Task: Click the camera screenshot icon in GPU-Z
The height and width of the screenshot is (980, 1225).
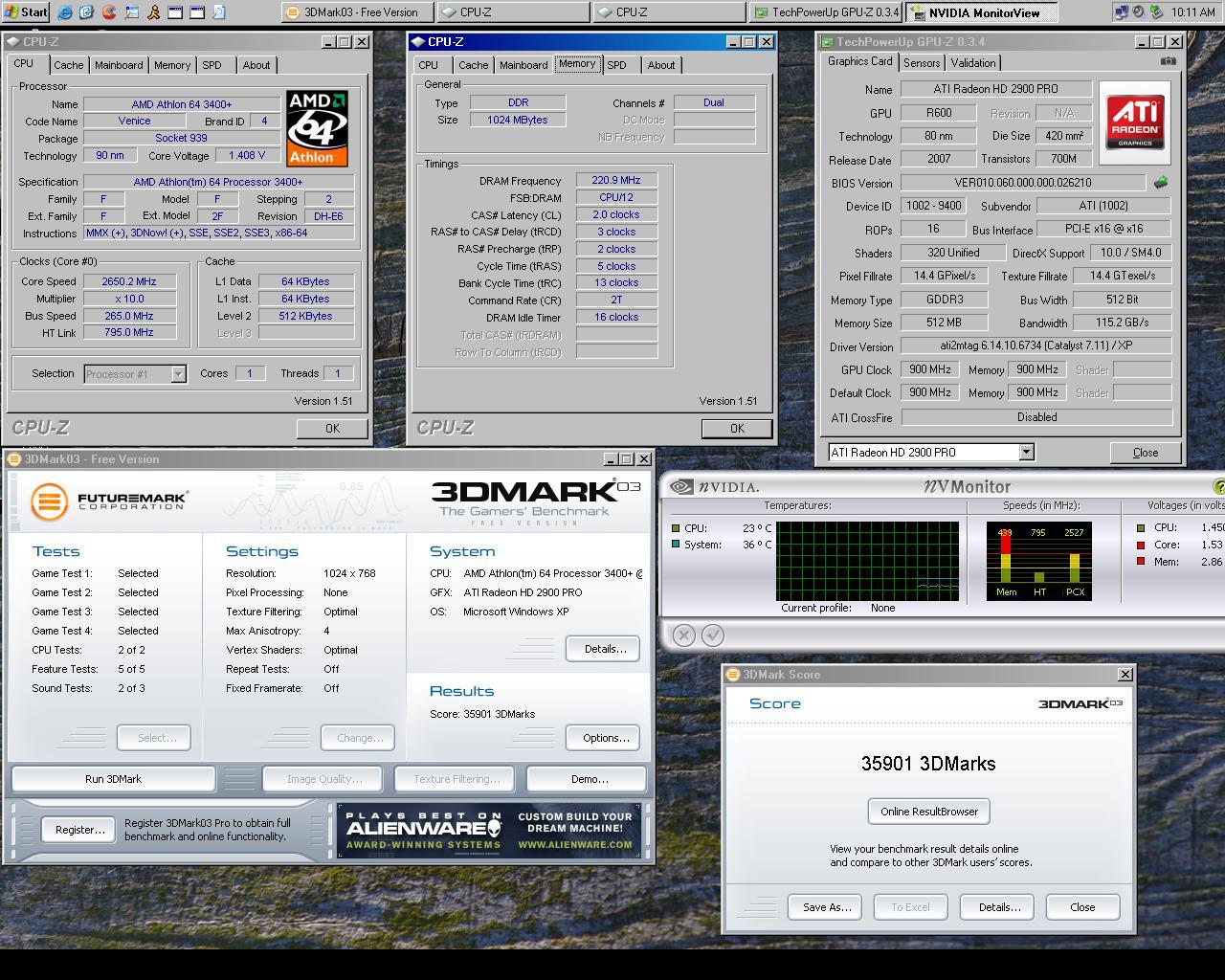Action: coord(1169,61)
